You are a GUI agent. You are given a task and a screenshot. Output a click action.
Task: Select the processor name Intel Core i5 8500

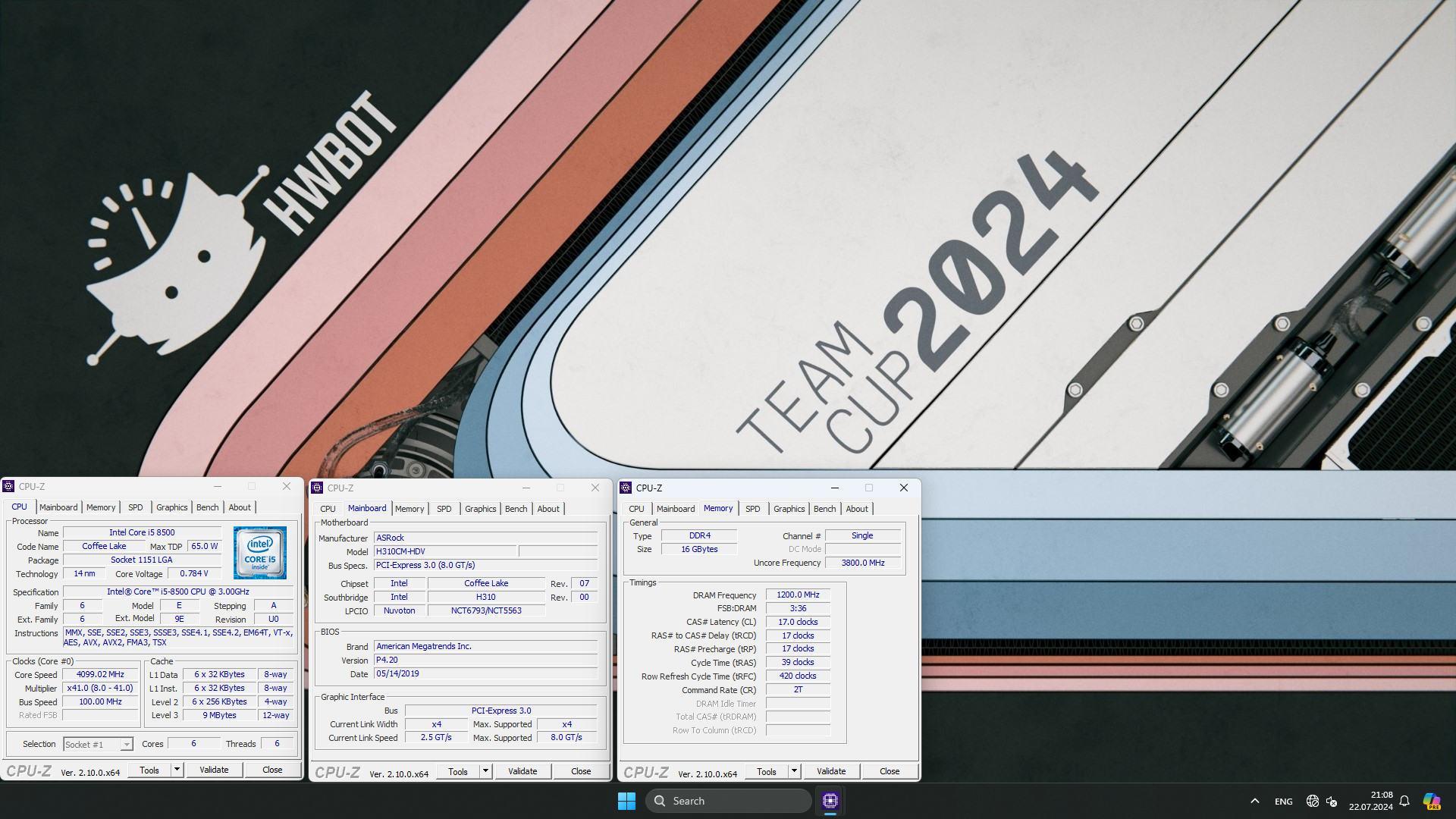tap(142, 532)
